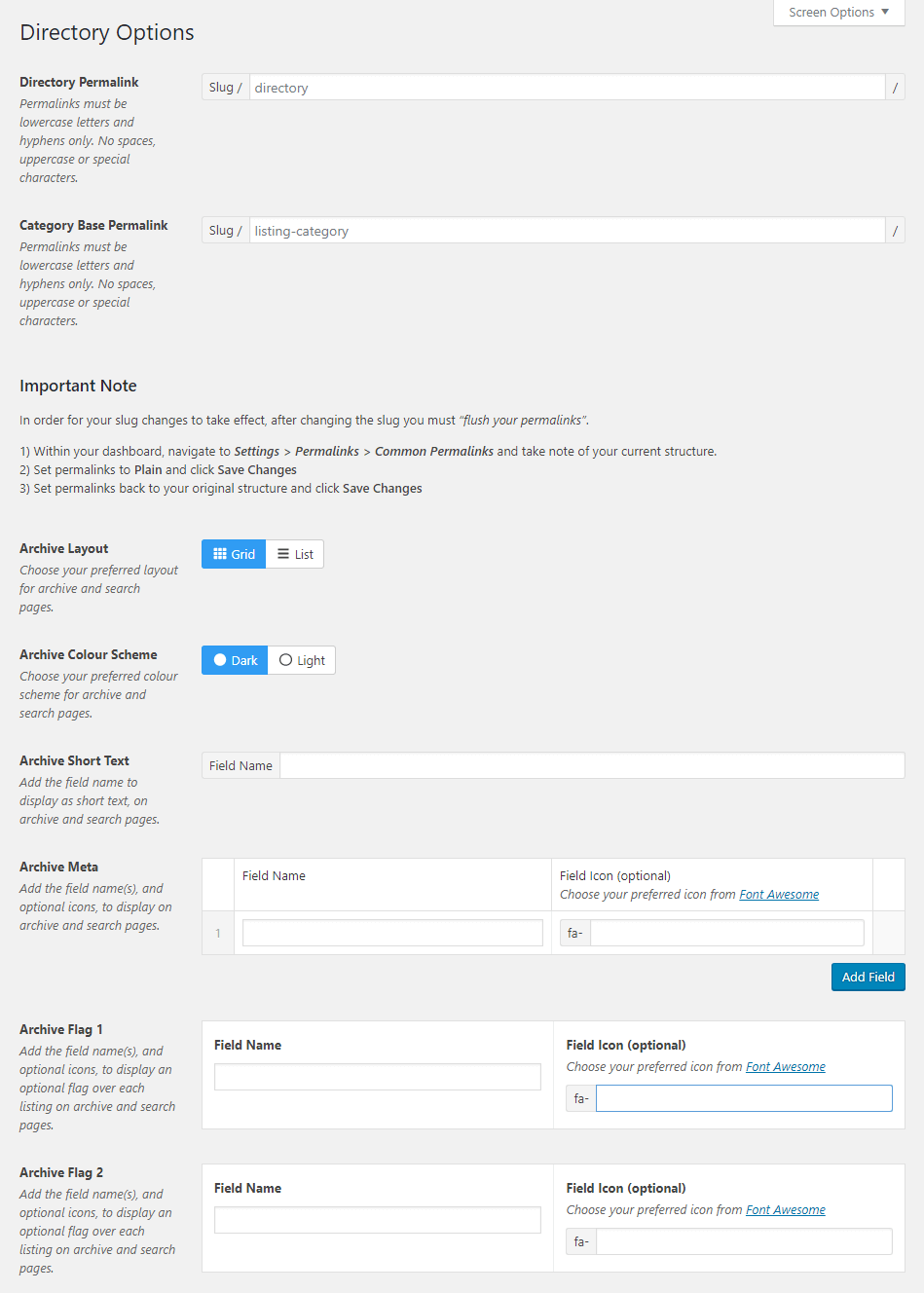Click the Archive Flag 1 icon input
Viewport: 924px width, 1293px height.
[743, 1097]
